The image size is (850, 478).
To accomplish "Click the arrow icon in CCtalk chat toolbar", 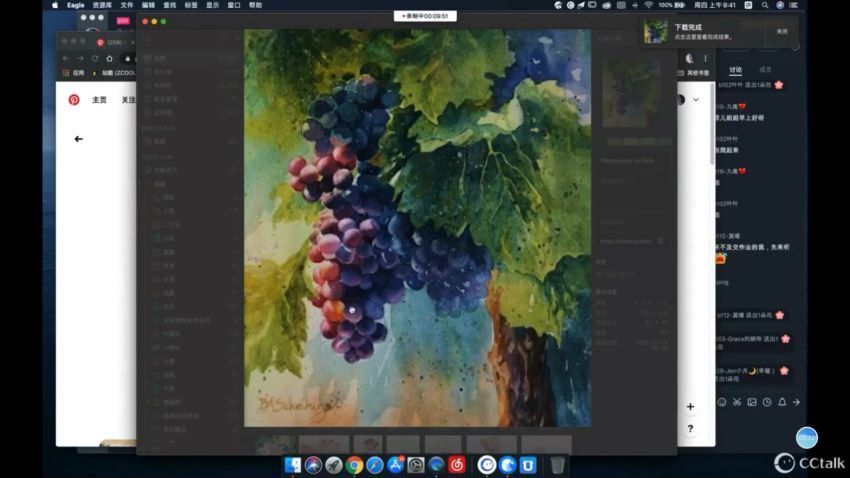I will [x=796, y=402].
